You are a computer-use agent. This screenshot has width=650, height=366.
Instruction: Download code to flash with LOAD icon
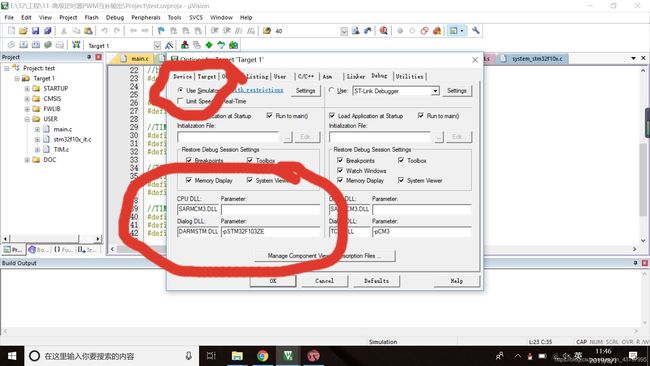76,45
